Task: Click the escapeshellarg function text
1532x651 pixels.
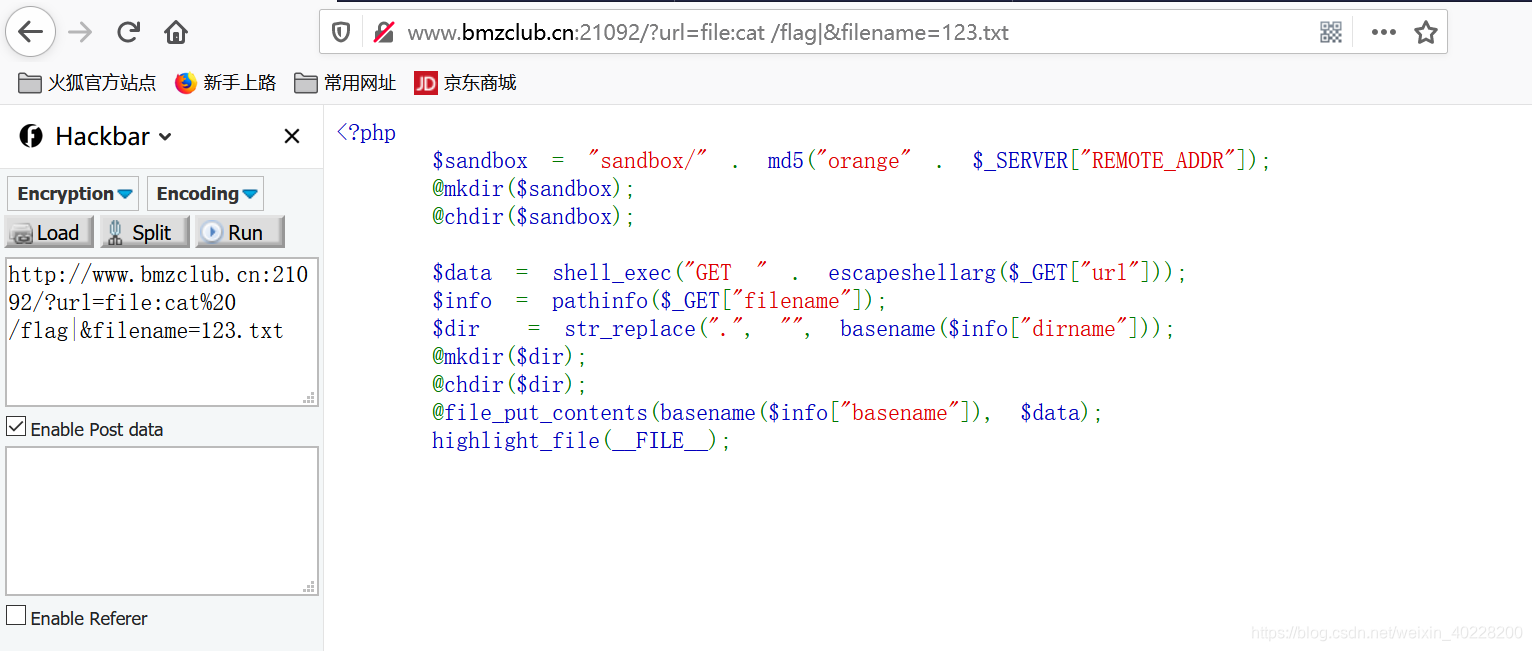Action: [912, 272]
